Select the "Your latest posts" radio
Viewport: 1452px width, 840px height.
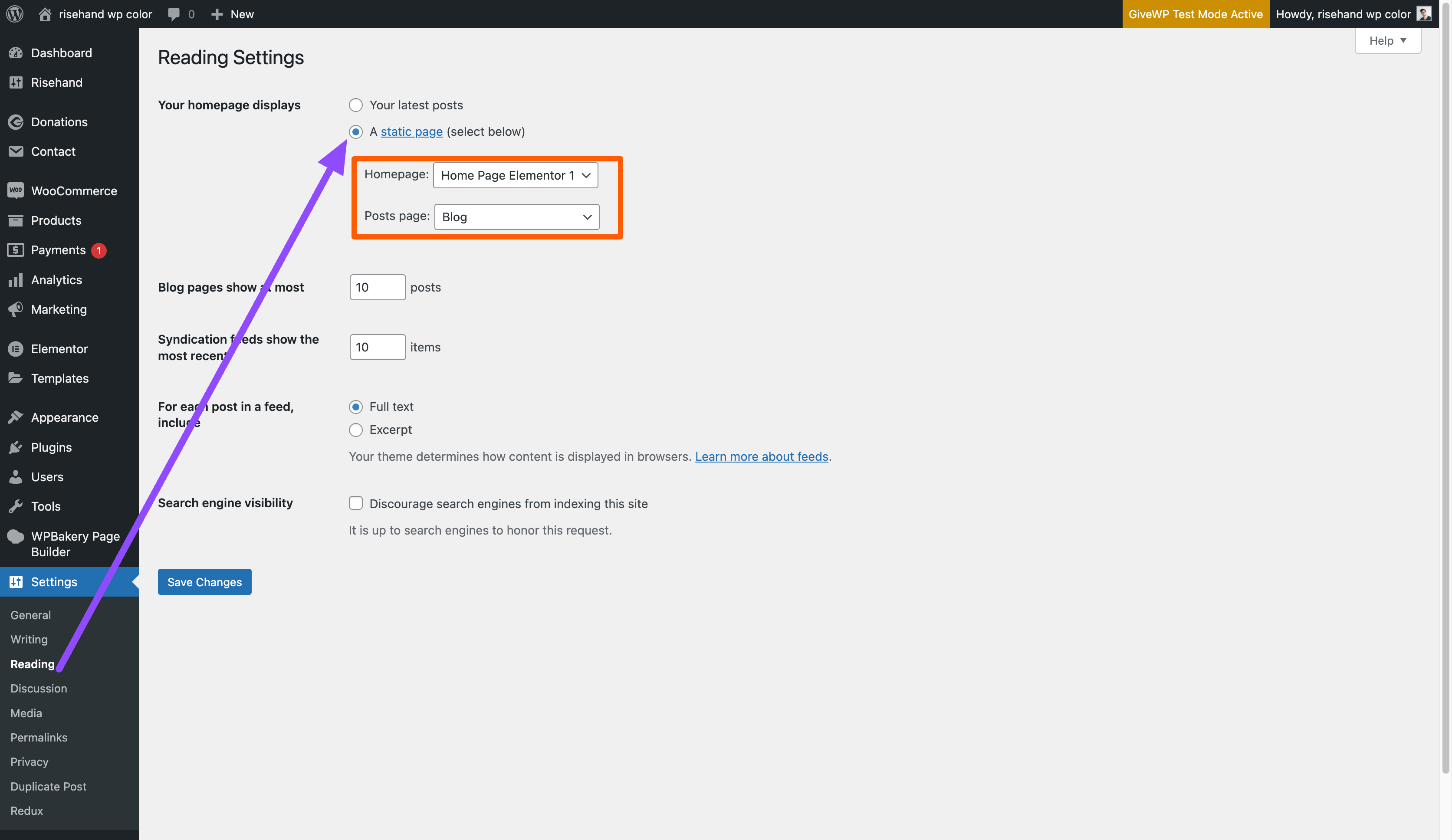point(355,105)
